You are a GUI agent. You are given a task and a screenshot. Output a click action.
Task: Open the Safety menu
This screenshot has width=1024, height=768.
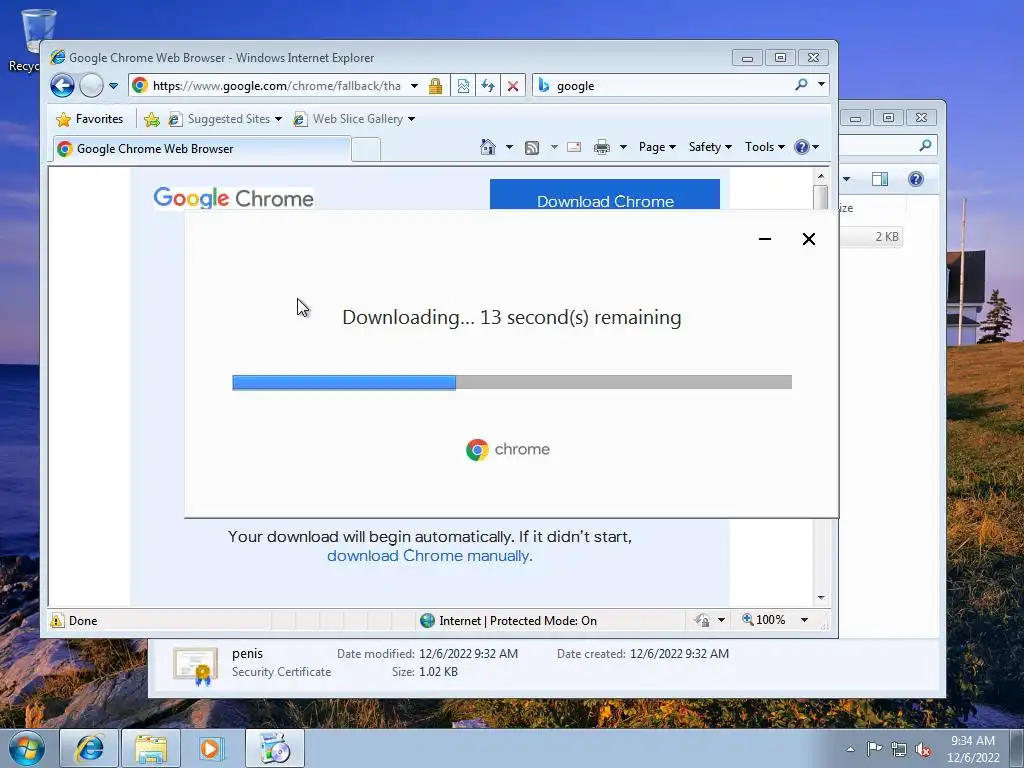(710, 147)
